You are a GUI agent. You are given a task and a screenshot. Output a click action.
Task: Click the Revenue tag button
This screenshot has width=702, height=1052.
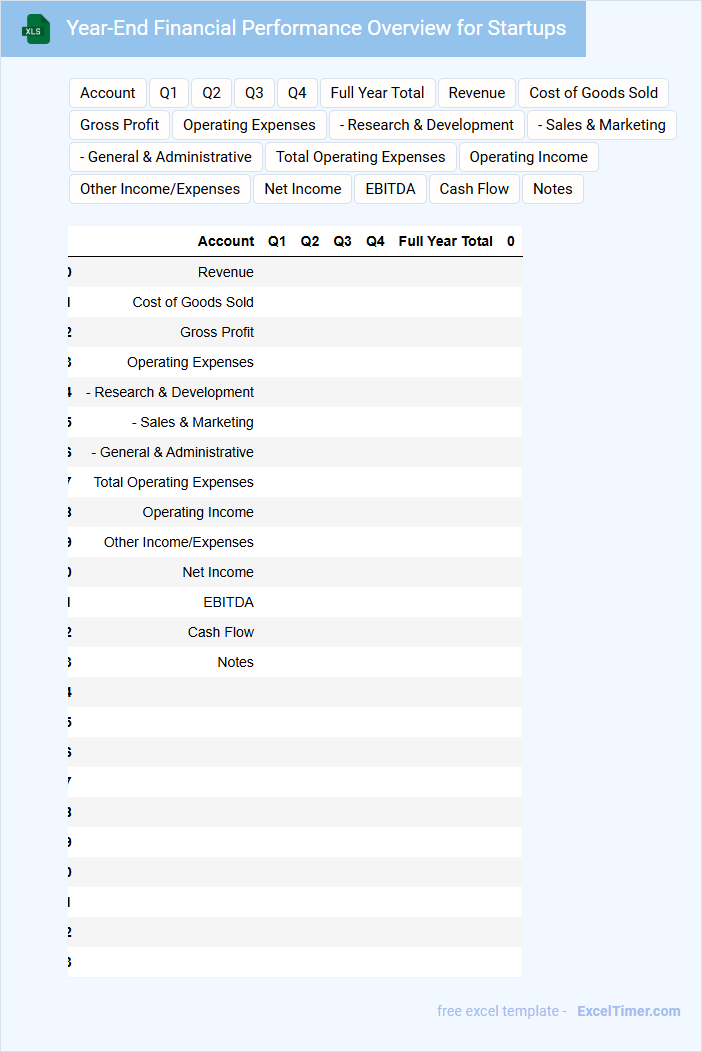[477, 93]
